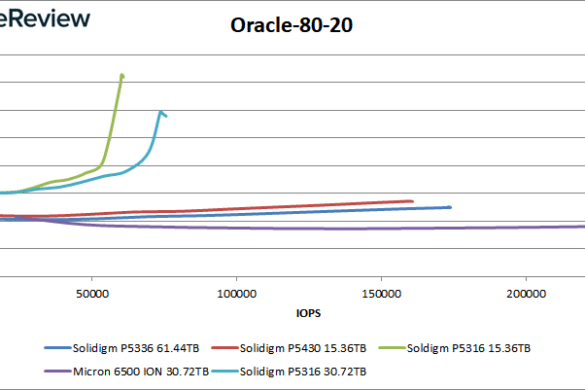Screen dimensions: 585x390
Task: Click the end point of the red line
Action: tap(412, 201)
